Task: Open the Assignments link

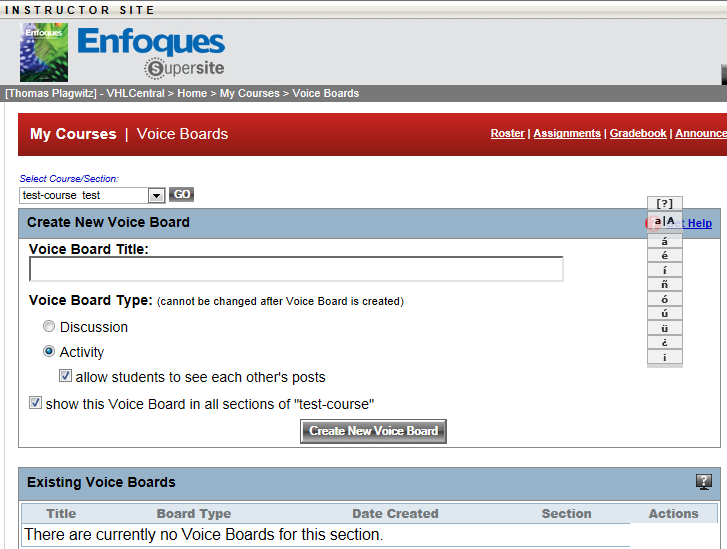Action: (x=567, y=134)
